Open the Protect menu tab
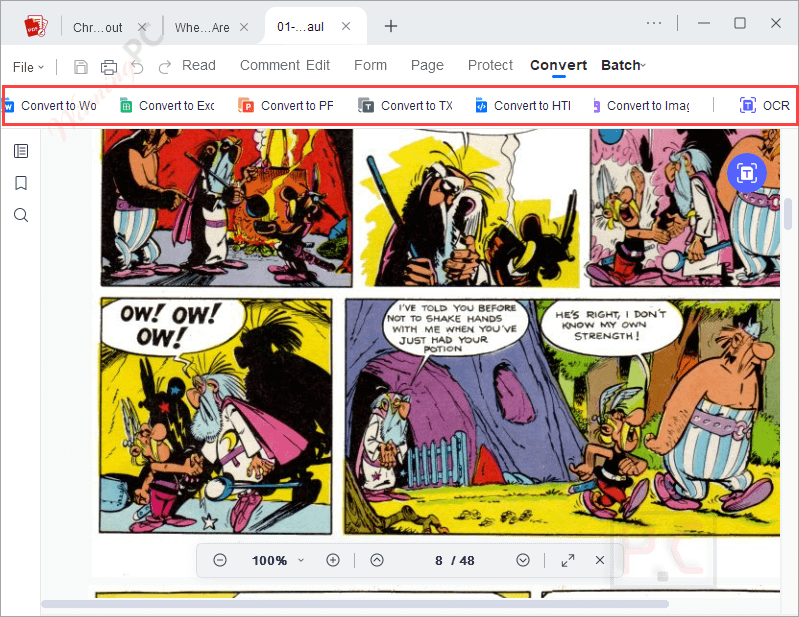The height and width of the screenshot is (617, 799). (x=490, y=65)
